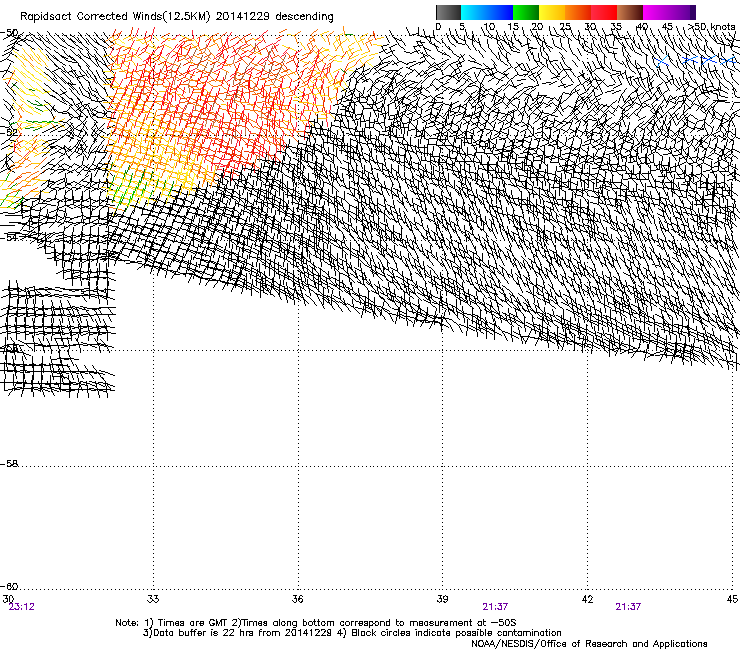Click the longitude label '30'
Image resolution: width=740 pixels, height=650 pixels.
[8, 599]
